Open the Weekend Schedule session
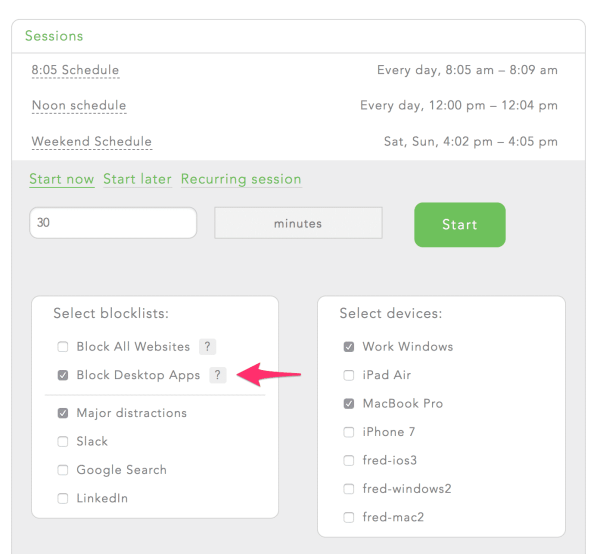Image resolution: width=600 pixels, height=554 pixels. pos(92,142)
